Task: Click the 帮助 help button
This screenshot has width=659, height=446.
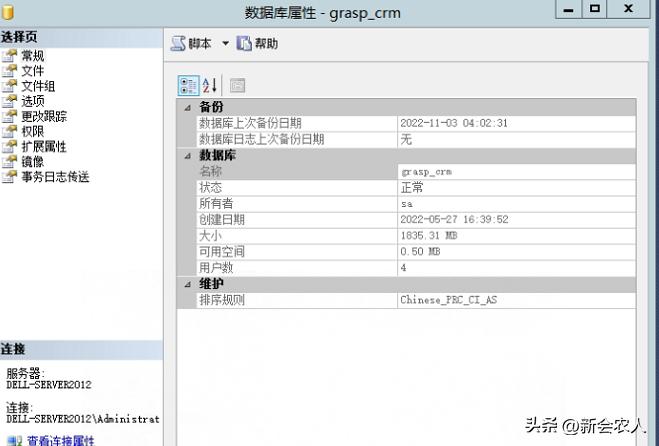Action: pos(257,43)
